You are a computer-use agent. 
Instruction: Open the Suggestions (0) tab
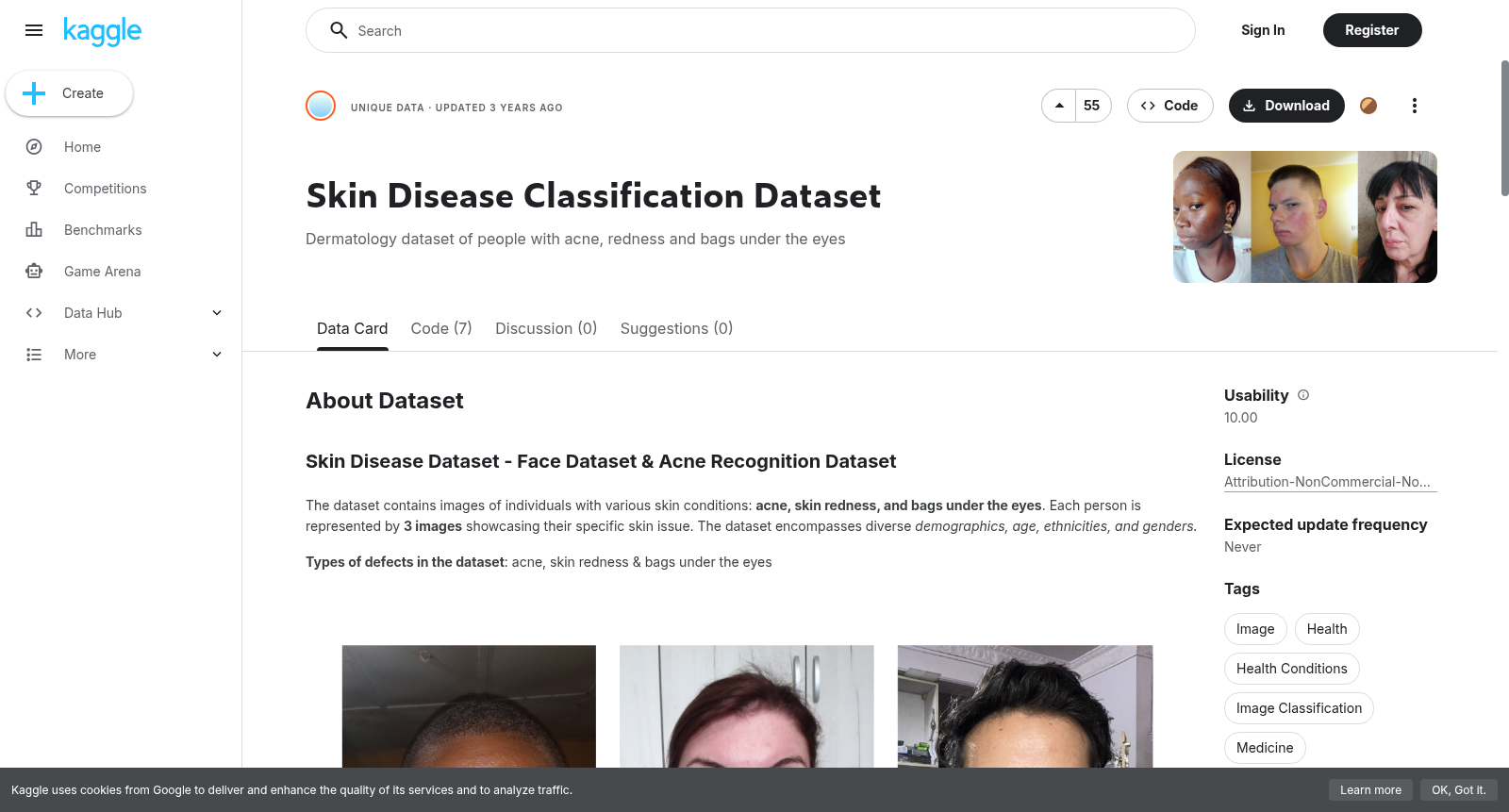676,328
